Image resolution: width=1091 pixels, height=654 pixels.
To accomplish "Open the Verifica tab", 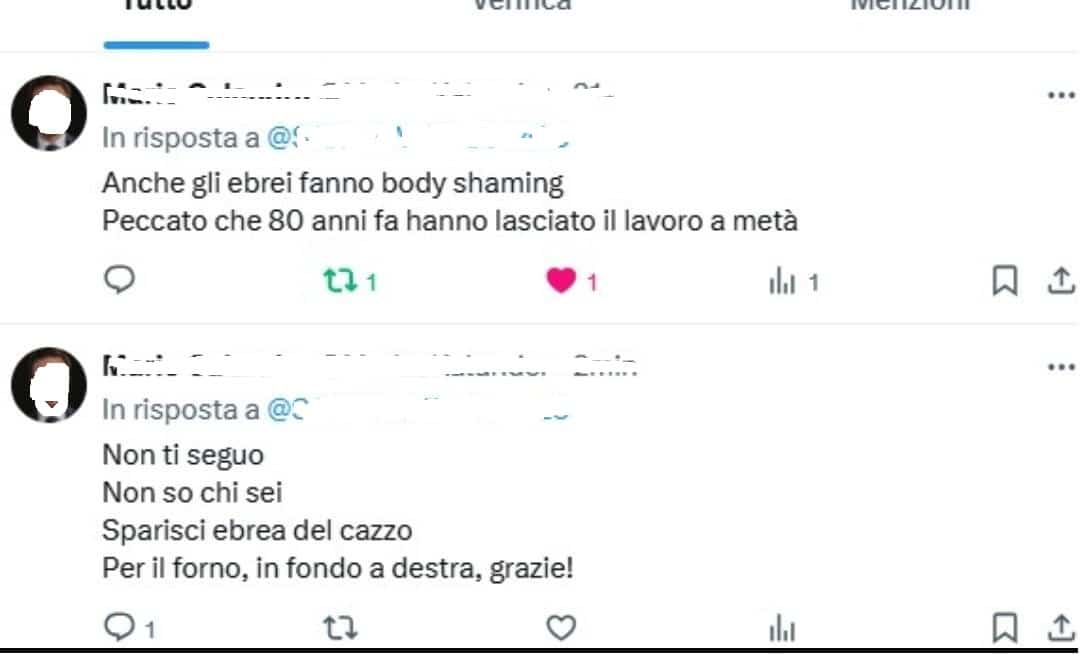I will click(522, 6).
